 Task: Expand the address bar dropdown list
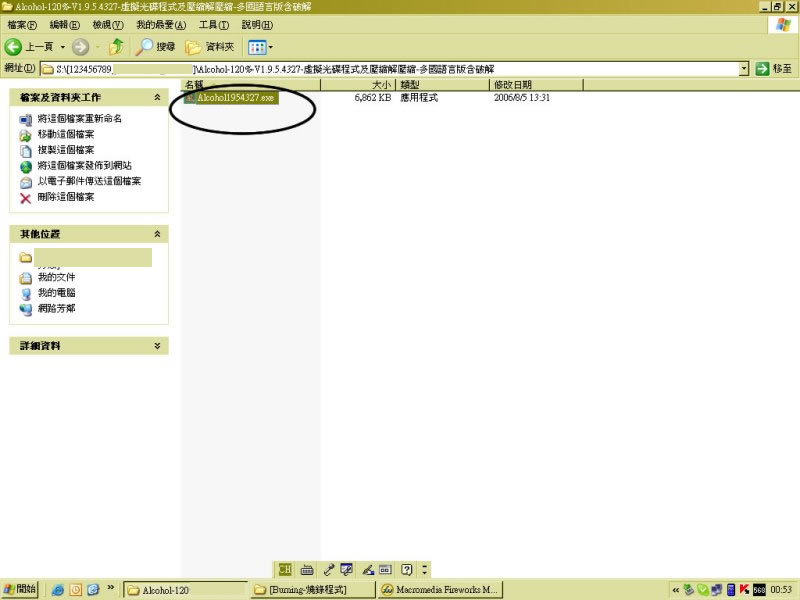pyautogui.click(x=744, y=68)
